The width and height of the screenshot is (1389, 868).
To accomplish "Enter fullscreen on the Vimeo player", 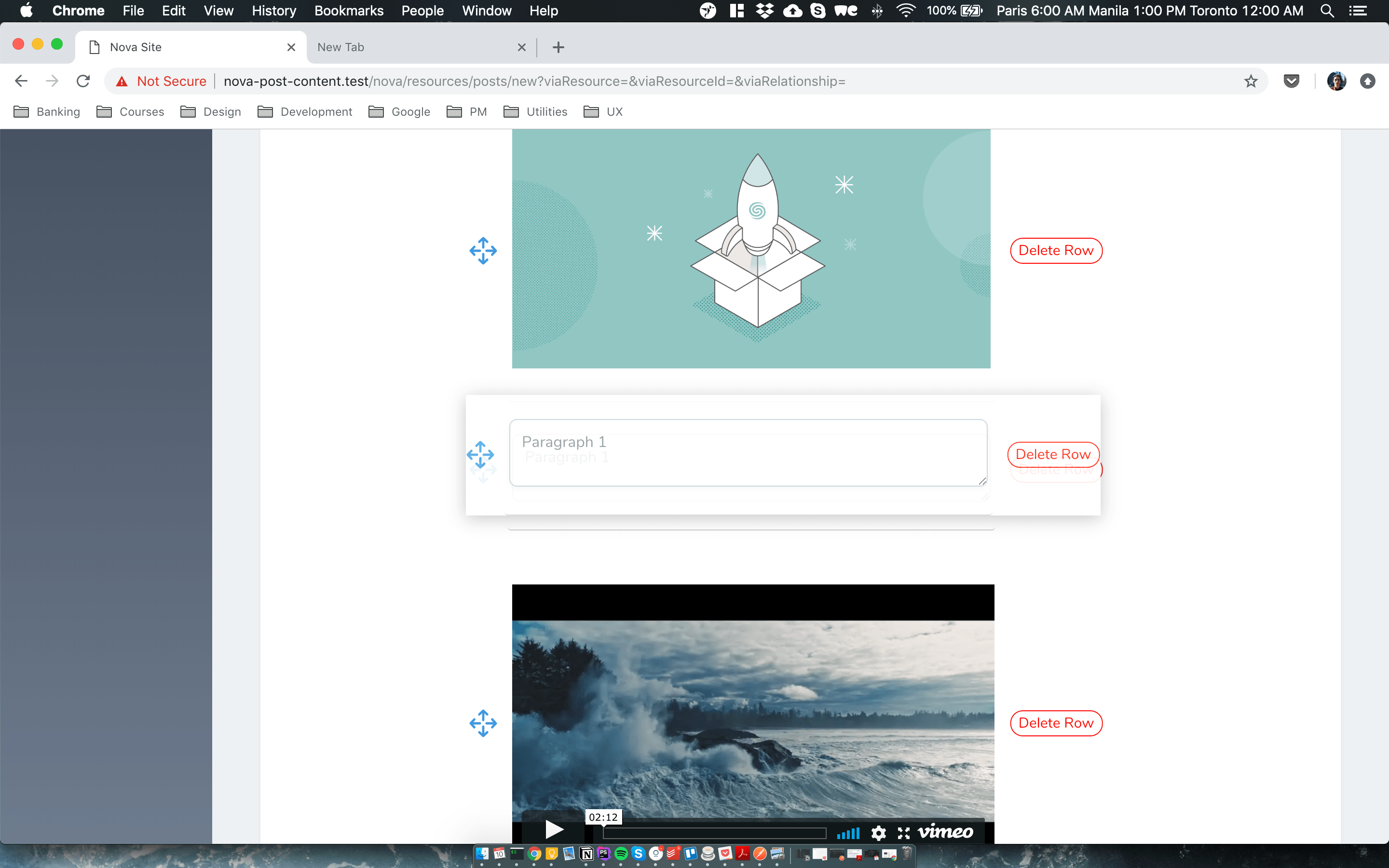I will [x=903, y=832].
